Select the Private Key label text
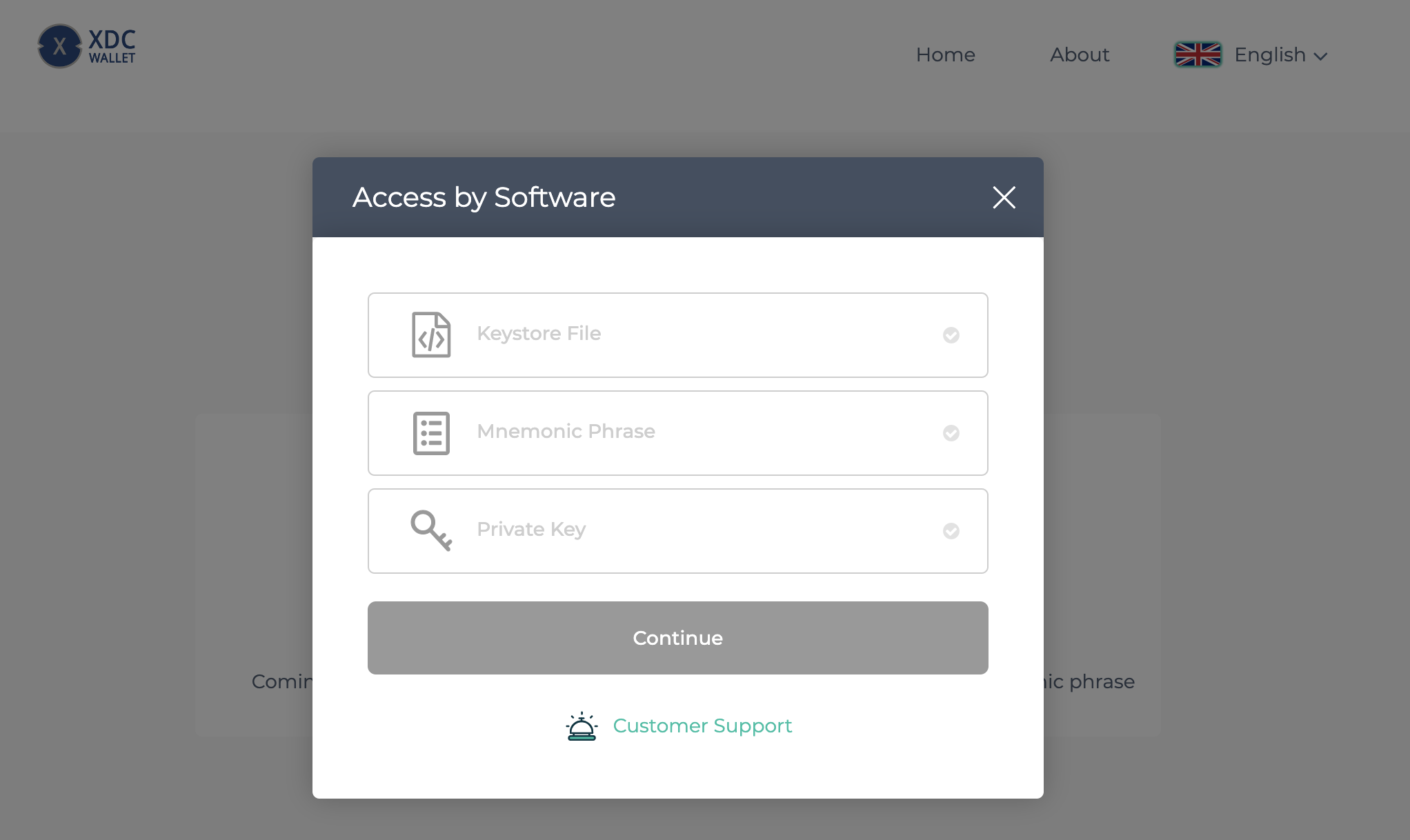 (531, 530)
